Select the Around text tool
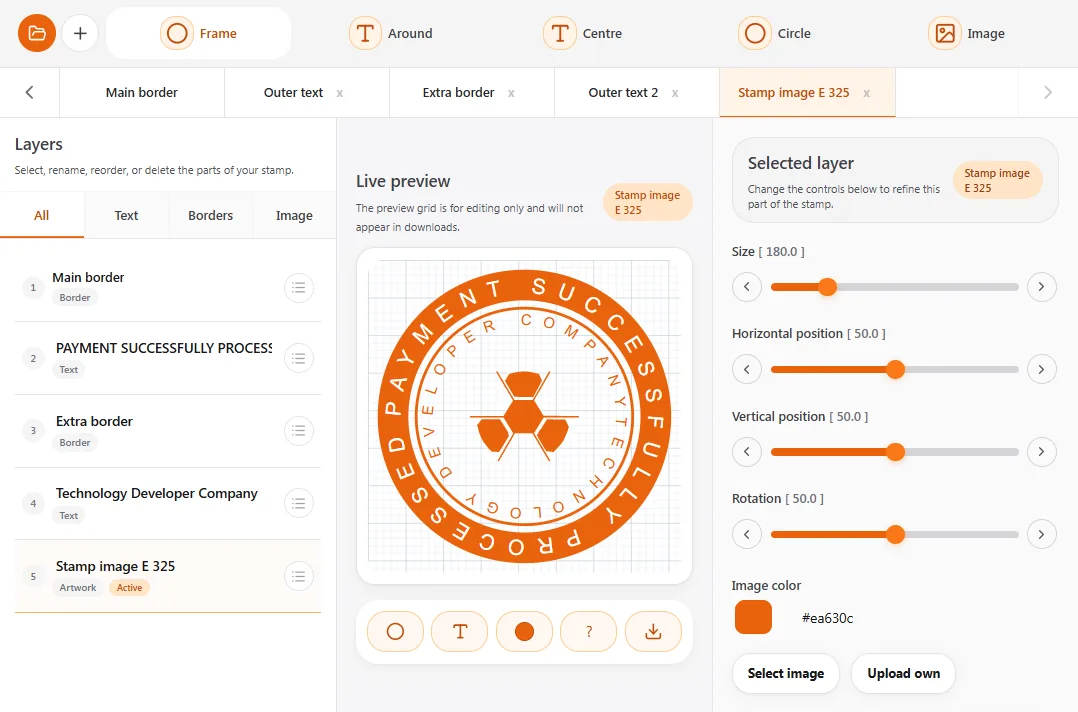The image size is (1078, 712). 391,33
